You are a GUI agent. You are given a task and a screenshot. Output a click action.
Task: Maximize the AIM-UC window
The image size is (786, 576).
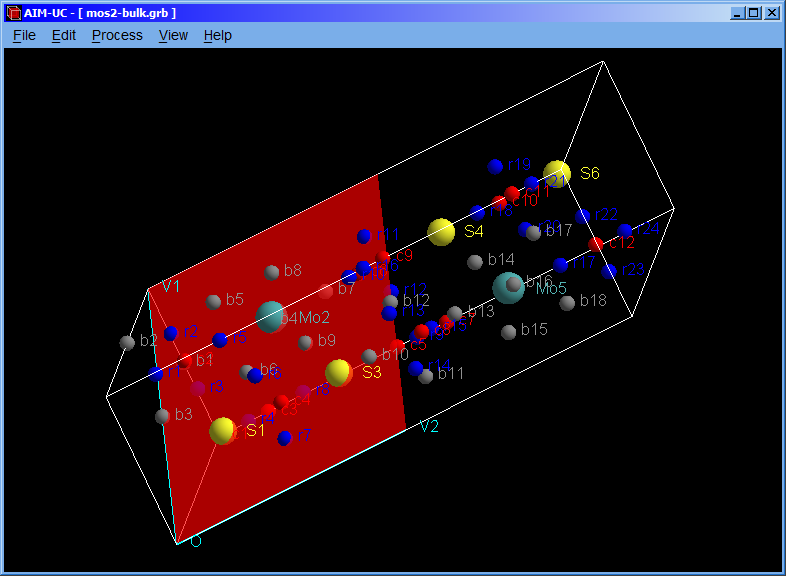pyautogui.click(x=753, y=13)
